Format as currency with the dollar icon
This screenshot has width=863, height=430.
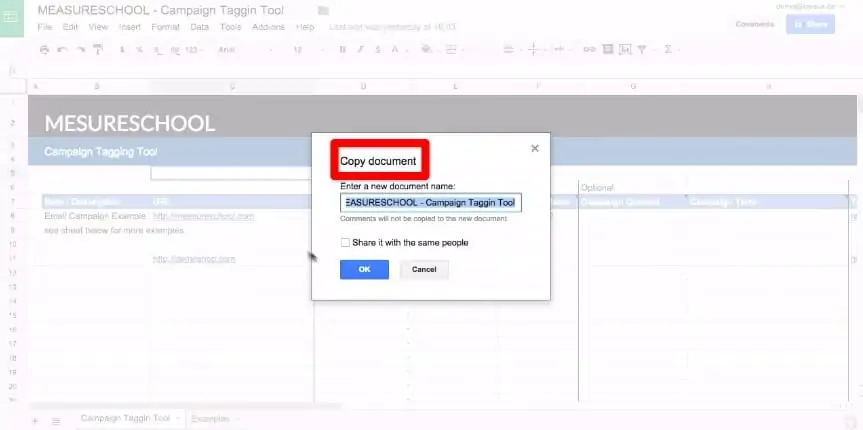coord(122,50)
